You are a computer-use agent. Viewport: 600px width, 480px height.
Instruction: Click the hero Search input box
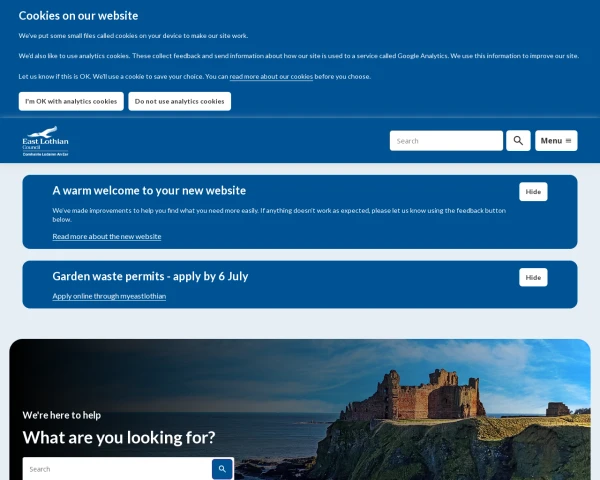click(x=117, y=469)
